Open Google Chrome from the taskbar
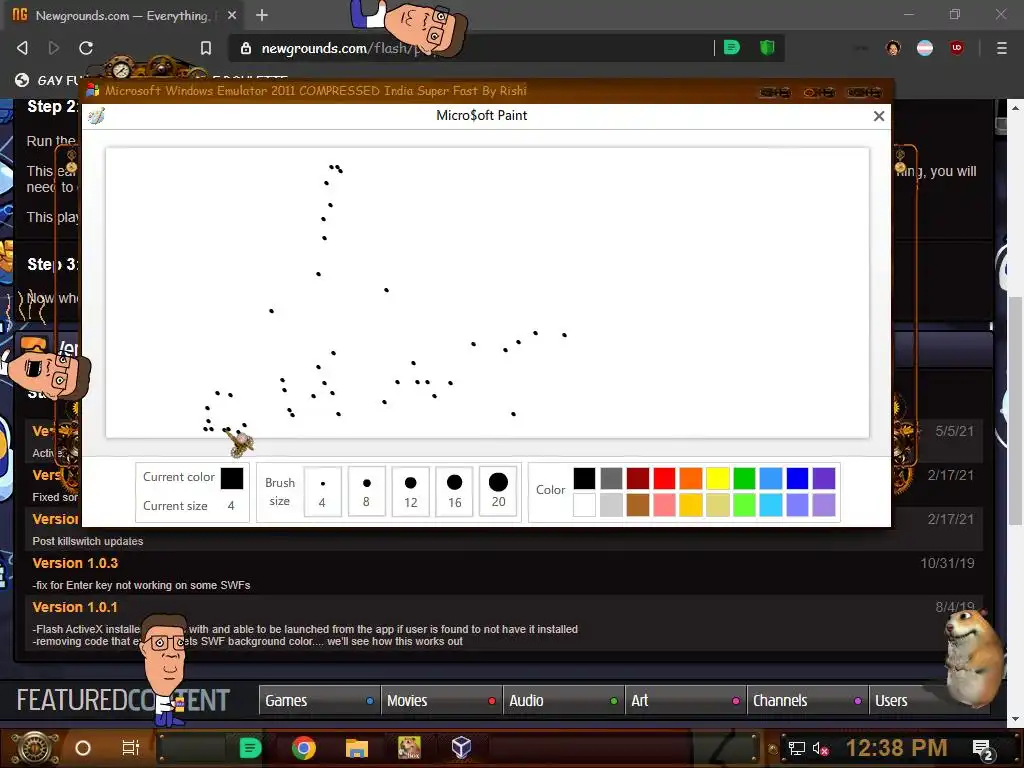This screenshot has width=1024, height=768. point(304,748)
